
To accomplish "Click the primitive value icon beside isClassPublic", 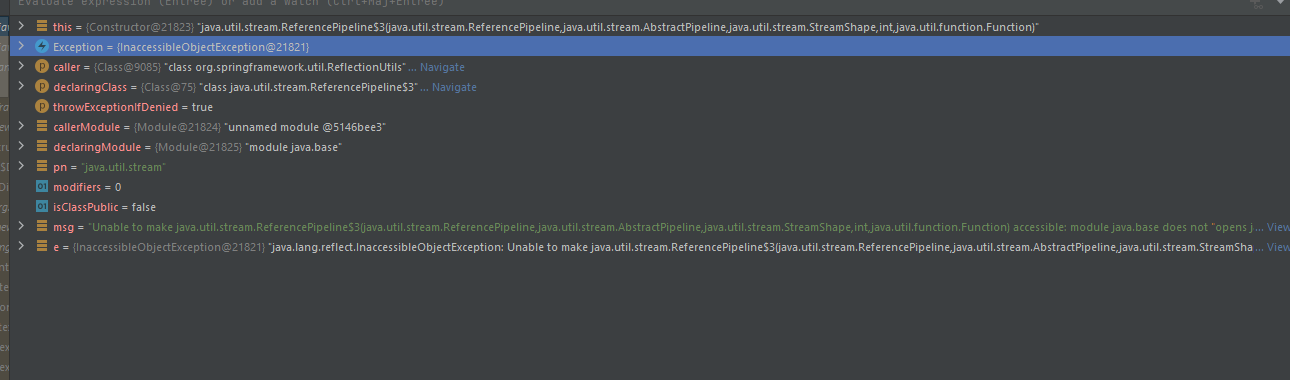I will (x=42, y=207).
